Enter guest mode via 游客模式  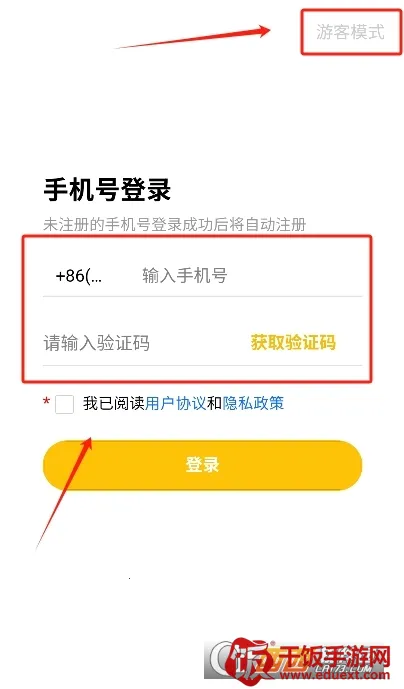pos(350,32)
